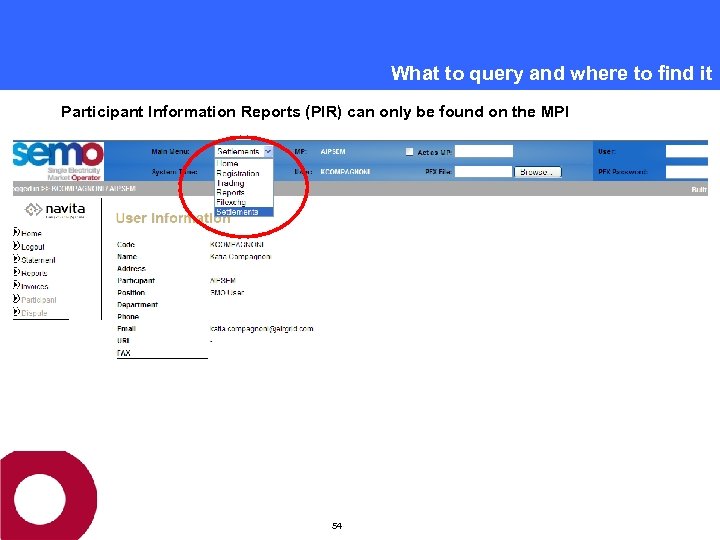Viewport: 720px width, 540px height.
Task: Click the 'FAX' field label
Action: (x=124, y=353)
